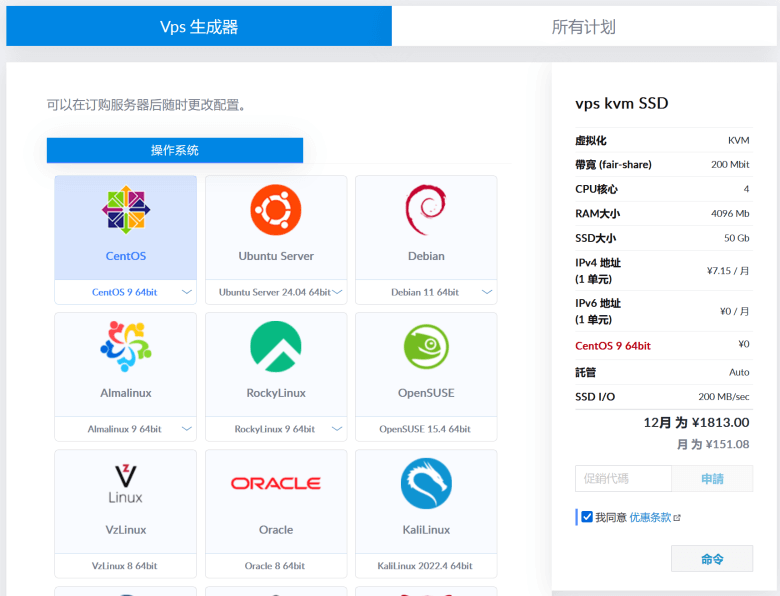
Task: Select the CentOS logo icon
Action: point(126,209)
